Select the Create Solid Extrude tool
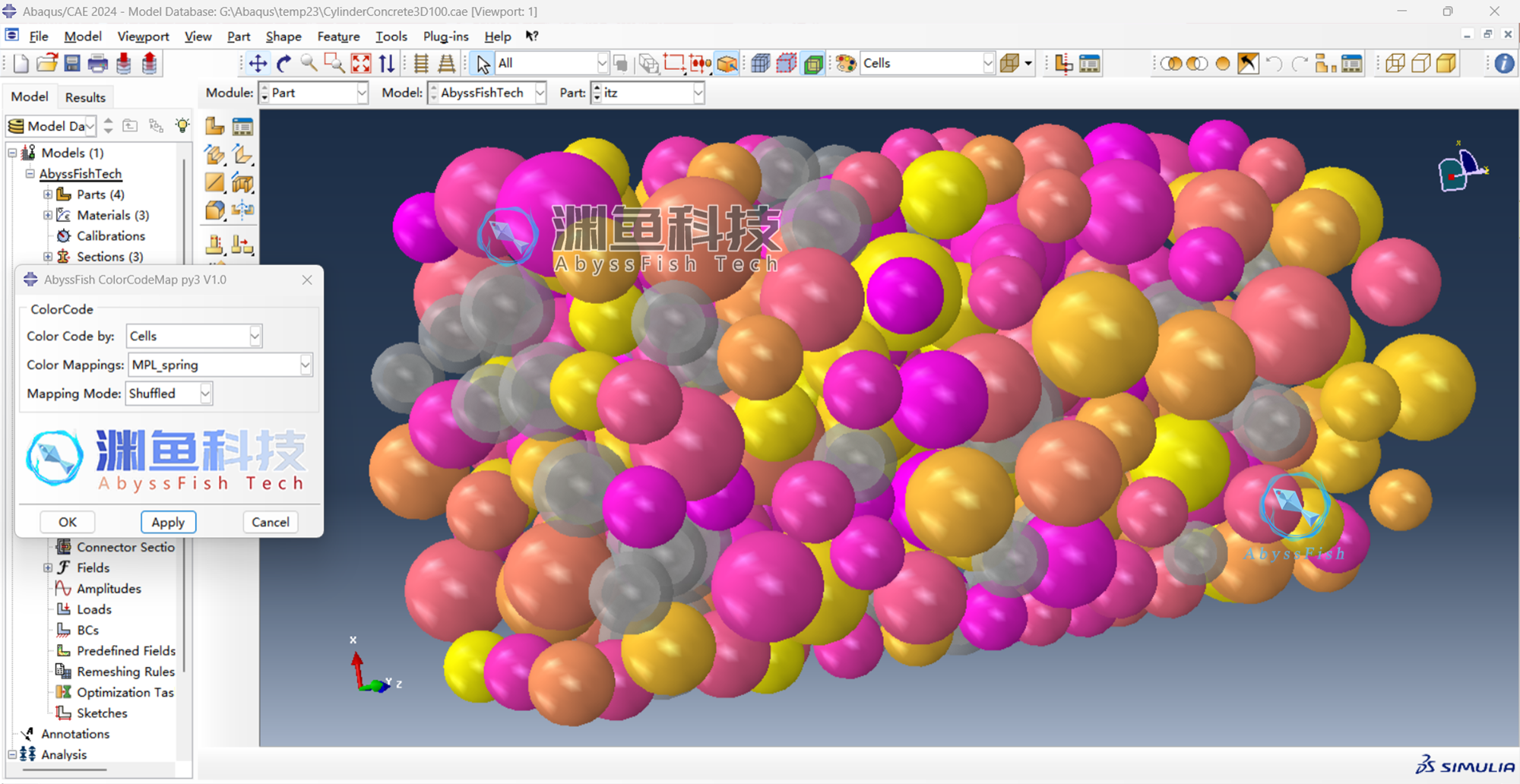This screenshot has width=1520, height=784. [x=215, y=154]
